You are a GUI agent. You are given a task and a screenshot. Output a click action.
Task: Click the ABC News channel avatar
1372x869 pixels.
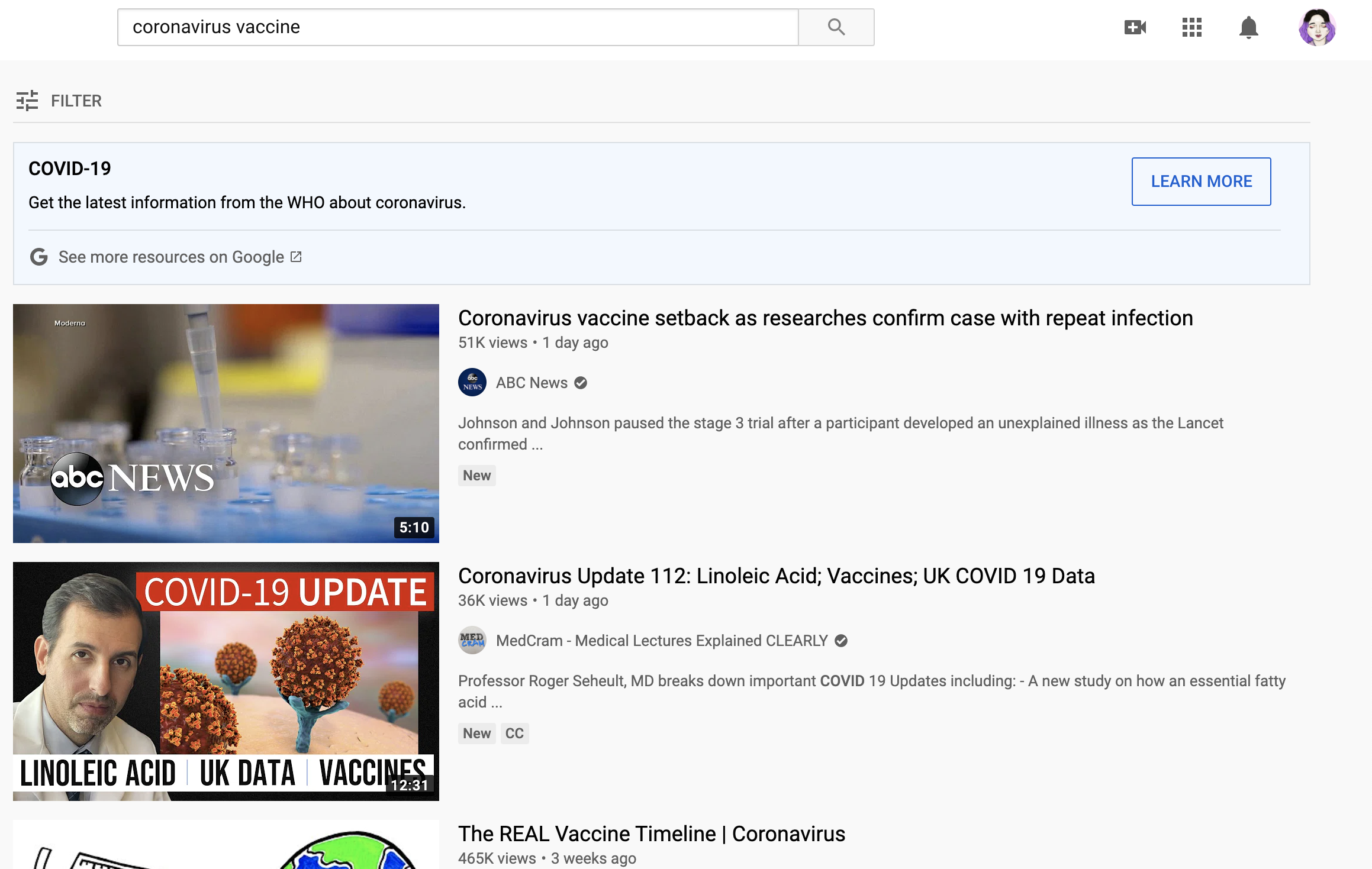point(472,383)
